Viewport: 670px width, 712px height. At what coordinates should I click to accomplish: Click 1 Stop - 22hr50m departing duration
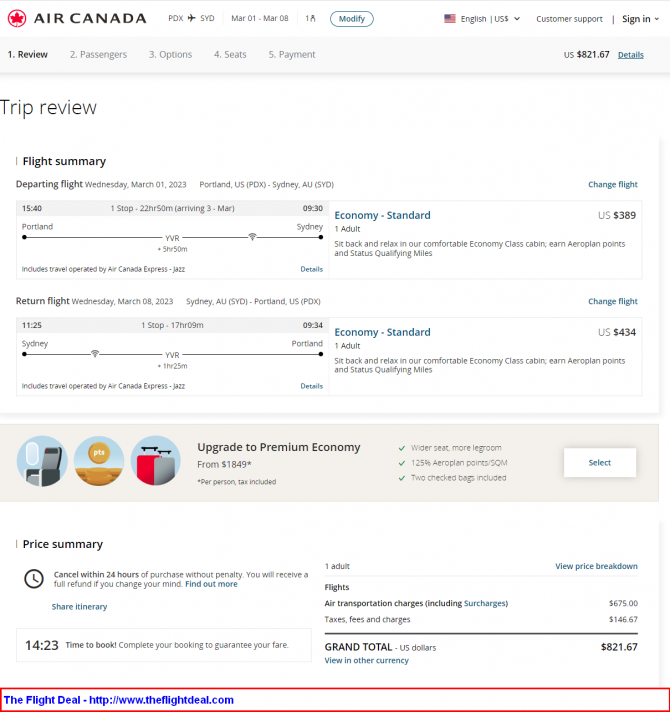pos(172,208)
